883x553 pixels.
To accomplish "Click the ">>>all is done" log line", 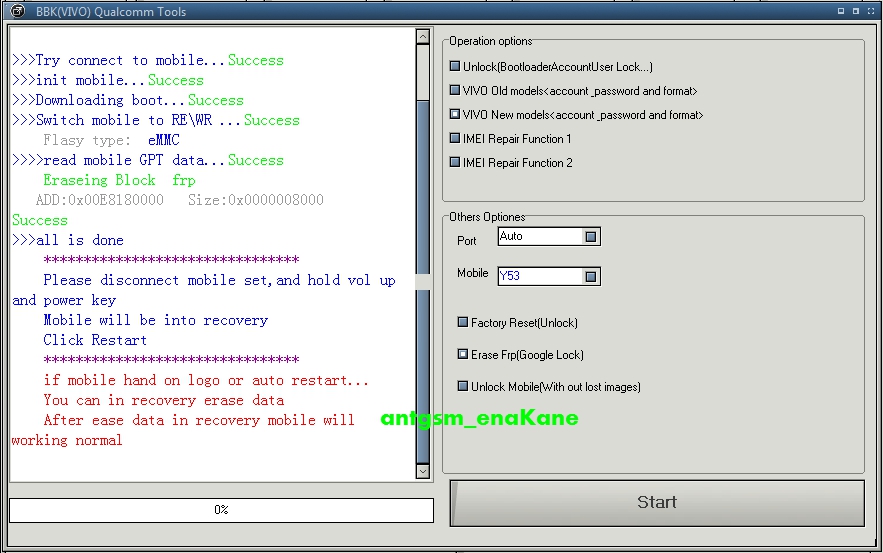I will (x=68, y=240).
